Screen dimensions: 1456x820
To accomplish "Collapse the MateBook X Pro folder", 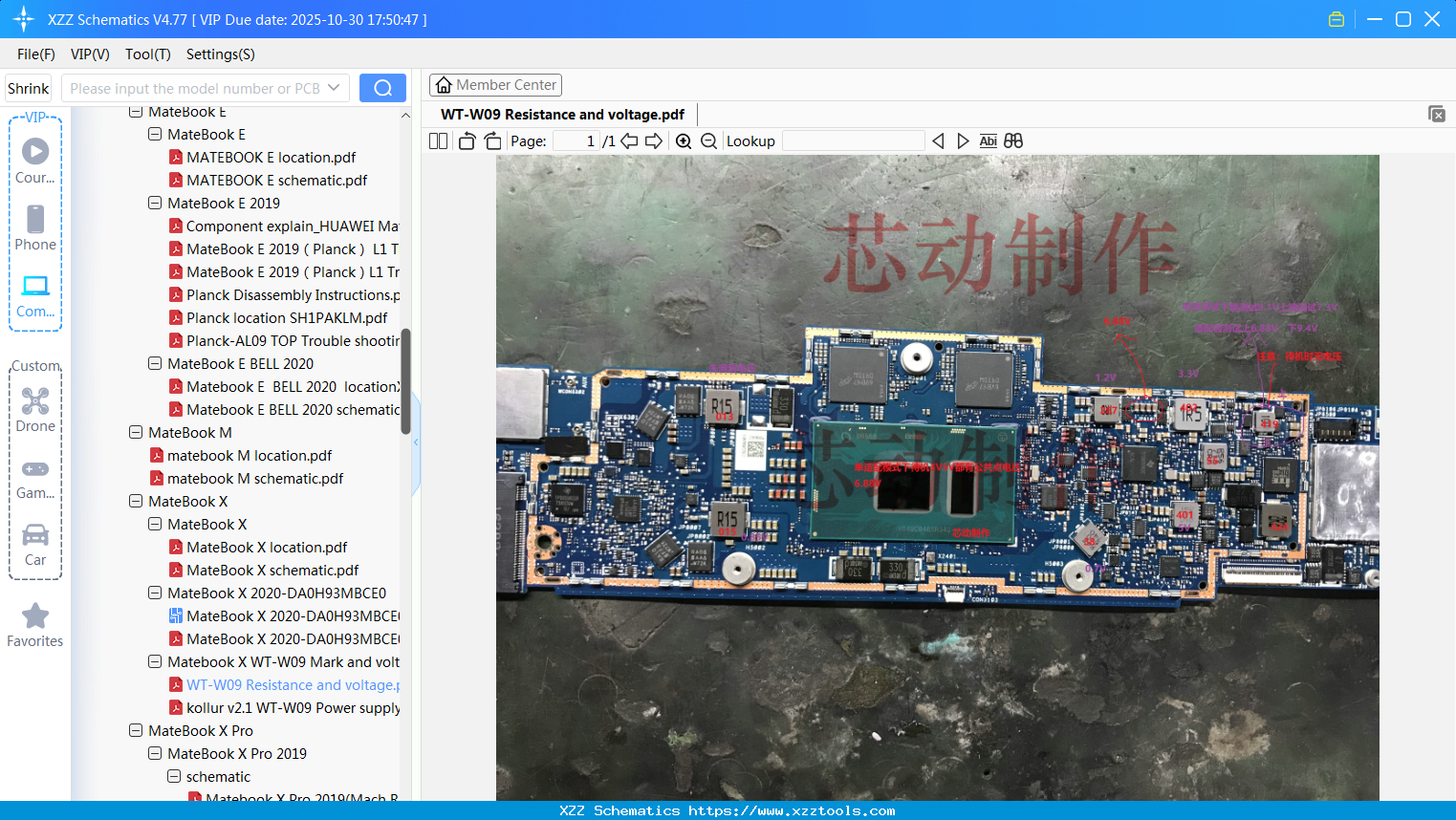I will tap(136, 731).
